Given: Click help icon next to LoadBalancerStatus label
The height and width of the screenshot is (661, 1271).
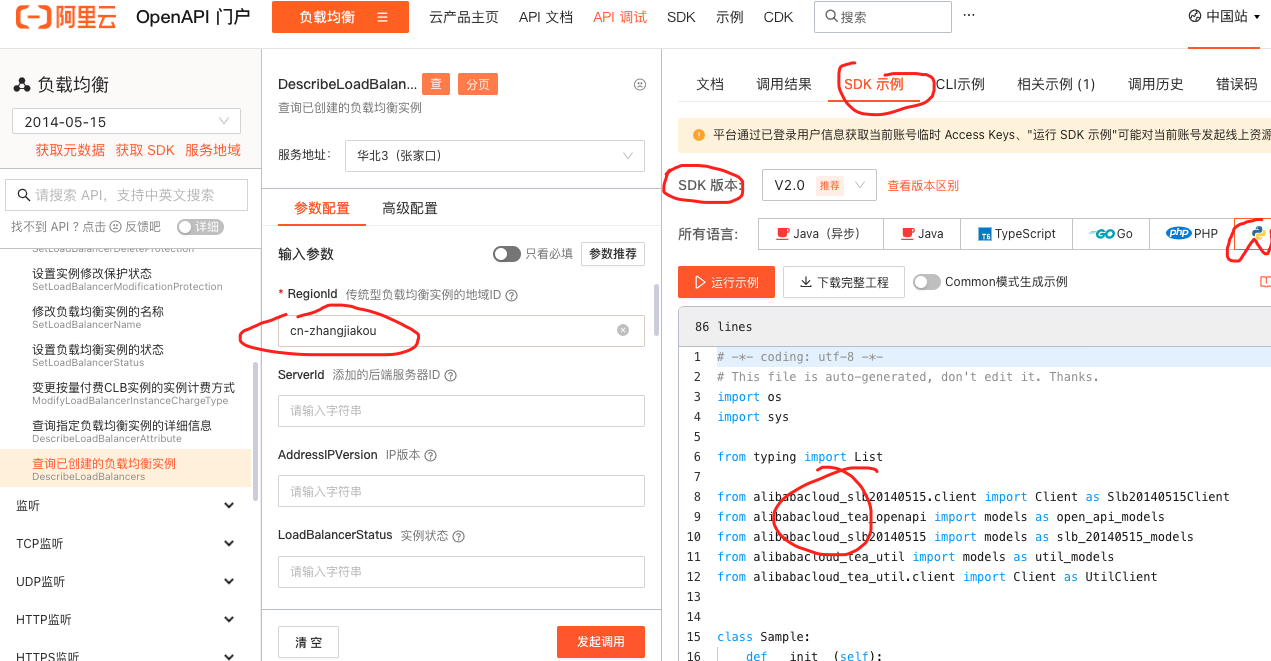Looking at the screenshot, I should 458,535.
